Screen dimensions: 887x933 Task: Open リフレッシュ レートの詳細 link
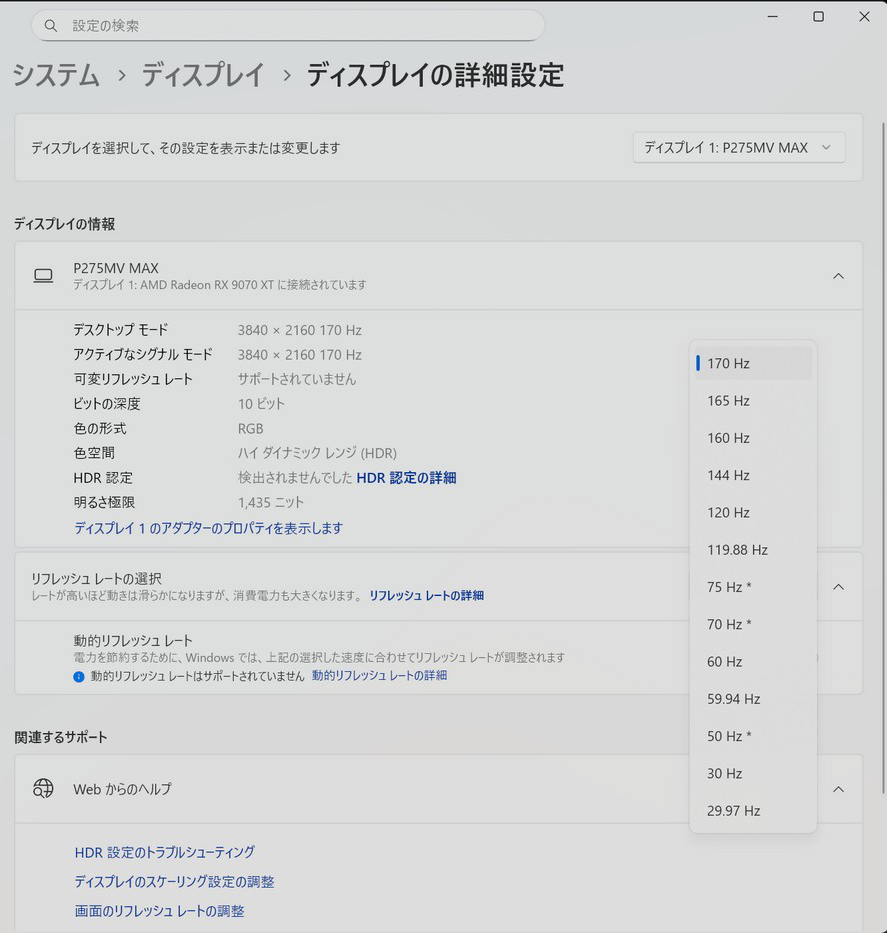426,595
